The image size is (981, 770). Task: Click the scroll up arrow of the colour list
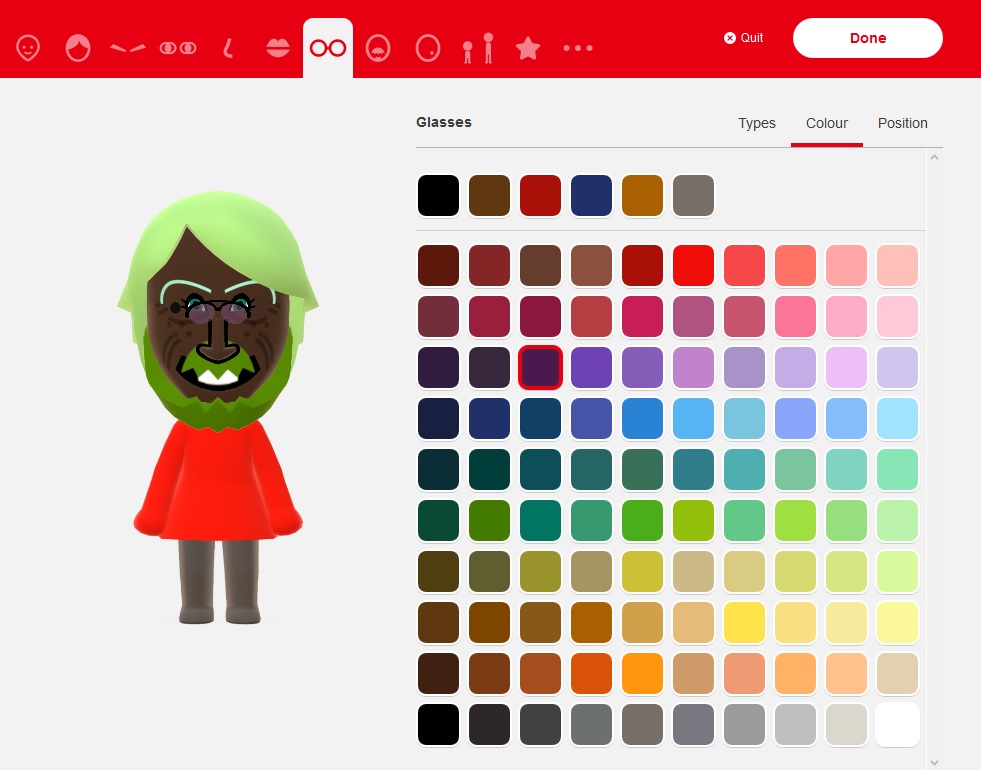pos(934,157)
